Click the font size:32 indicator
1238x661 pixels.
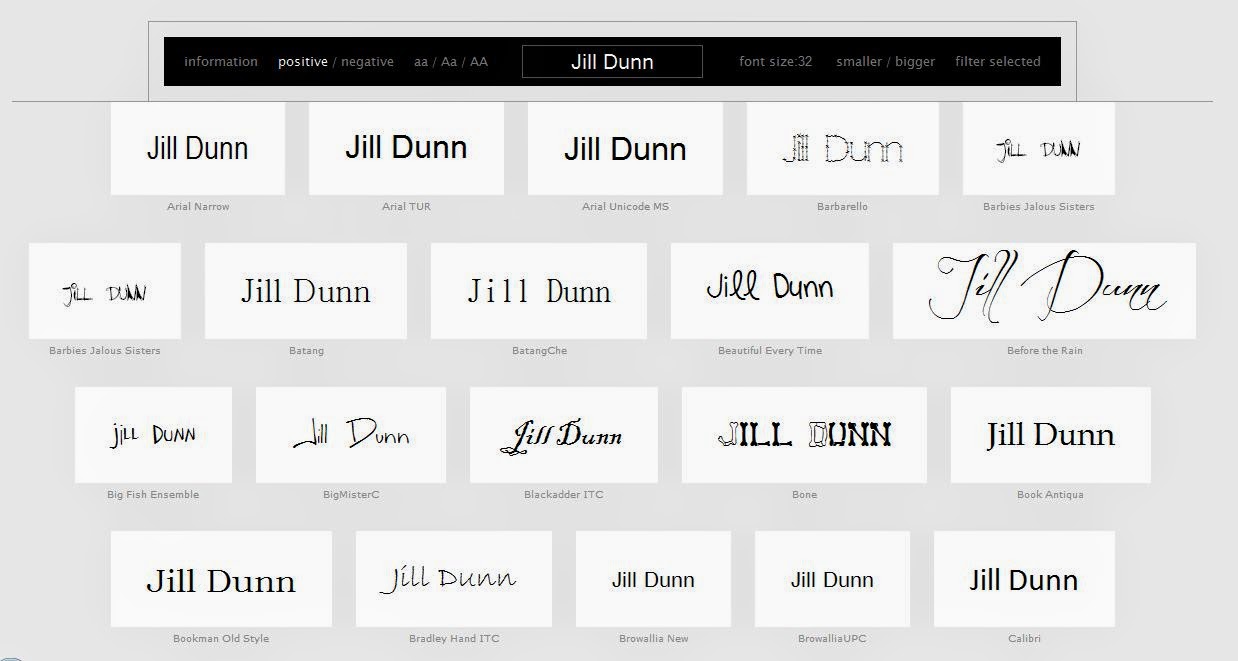pyautogui.click(x=775, y=62)
